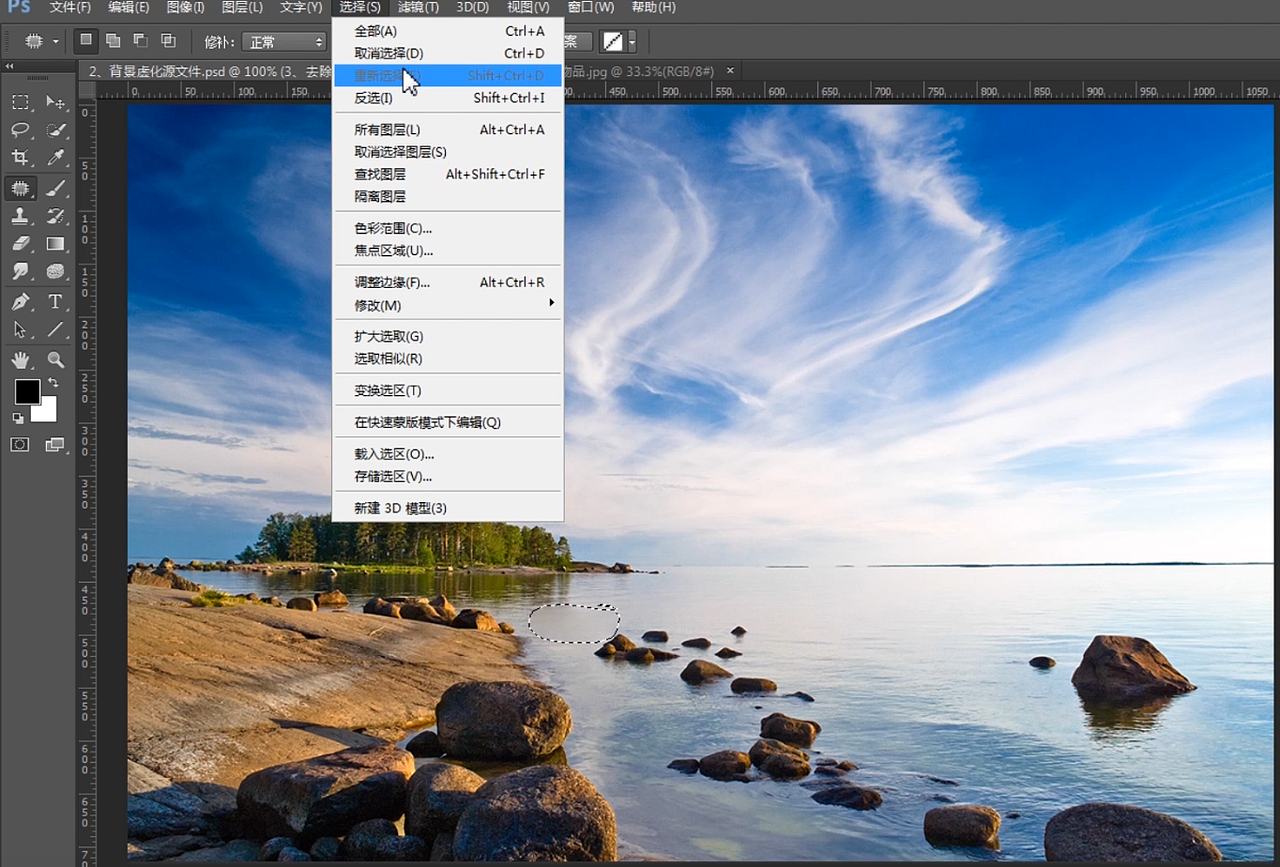Select the Horizontal Type tool
The height and width of the screenshot is (867, 1280).
56,301
